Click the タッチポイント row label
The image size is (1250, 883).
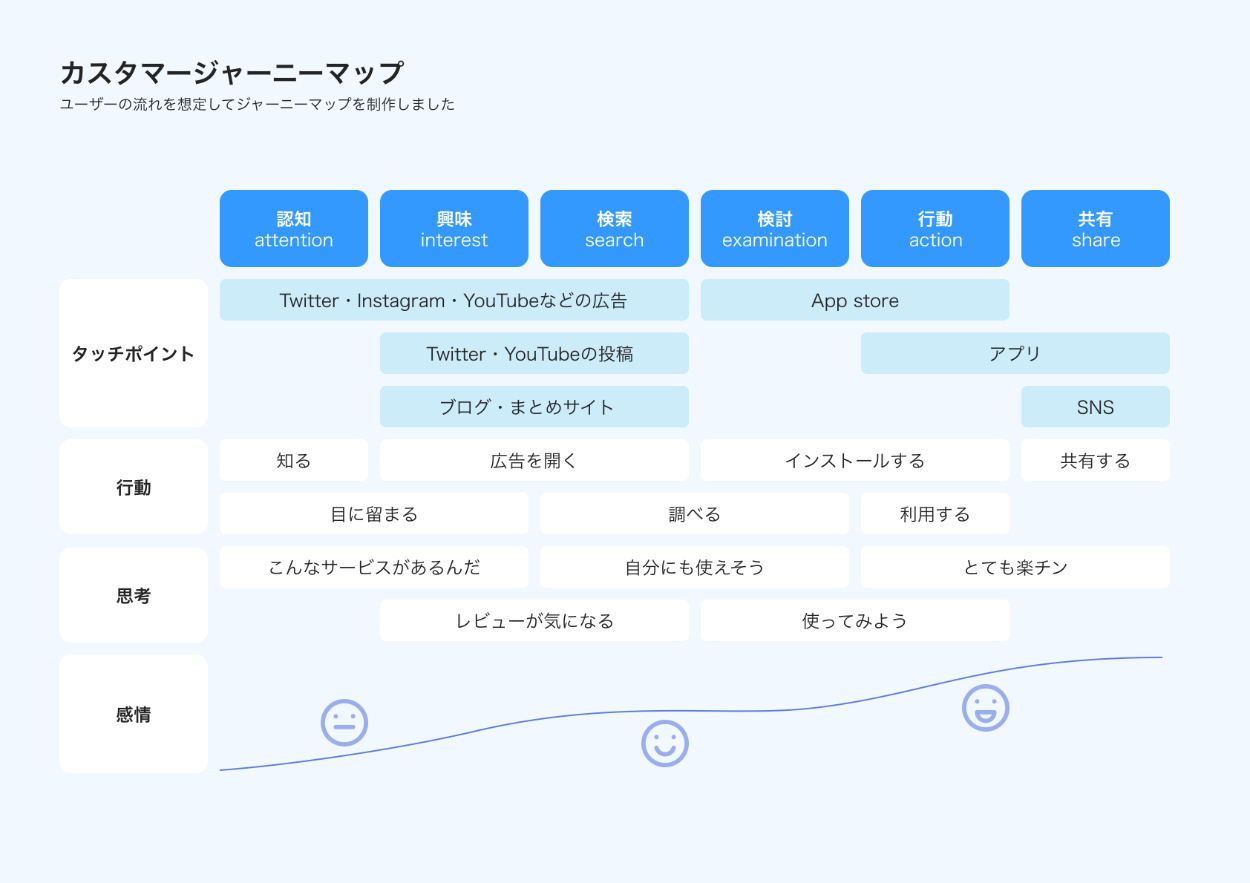(x=134, y=354)
